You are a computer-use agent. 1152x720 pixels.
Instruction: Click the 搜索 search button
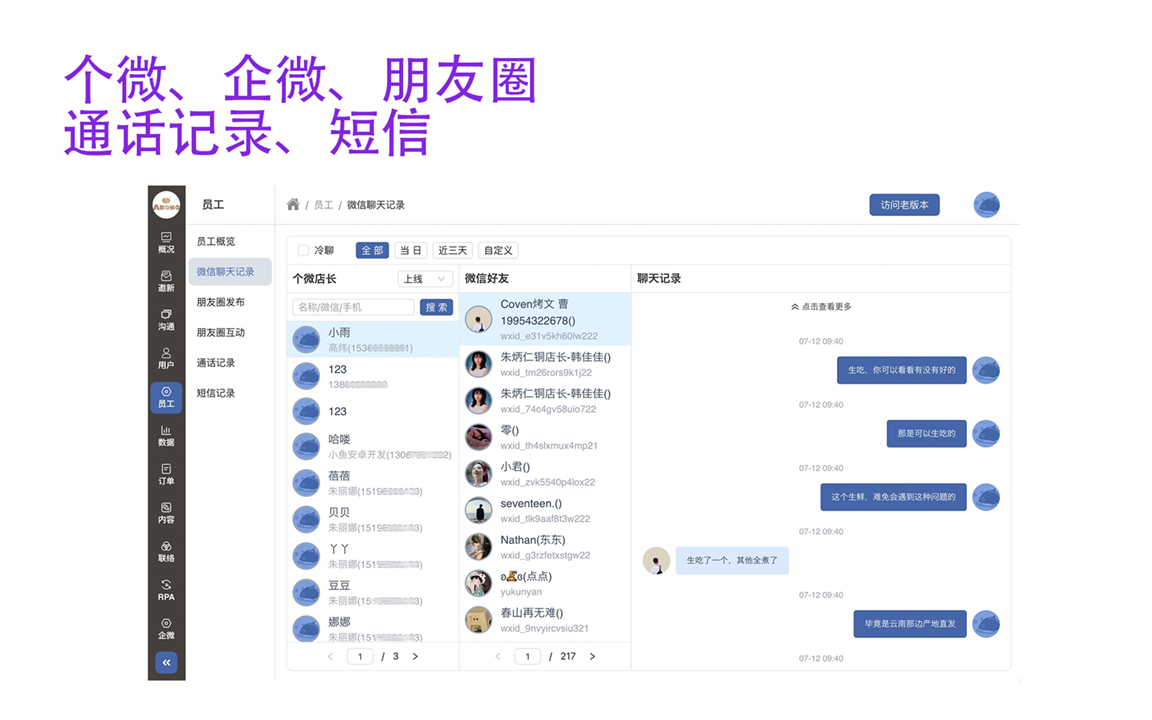tap(436, 307)
